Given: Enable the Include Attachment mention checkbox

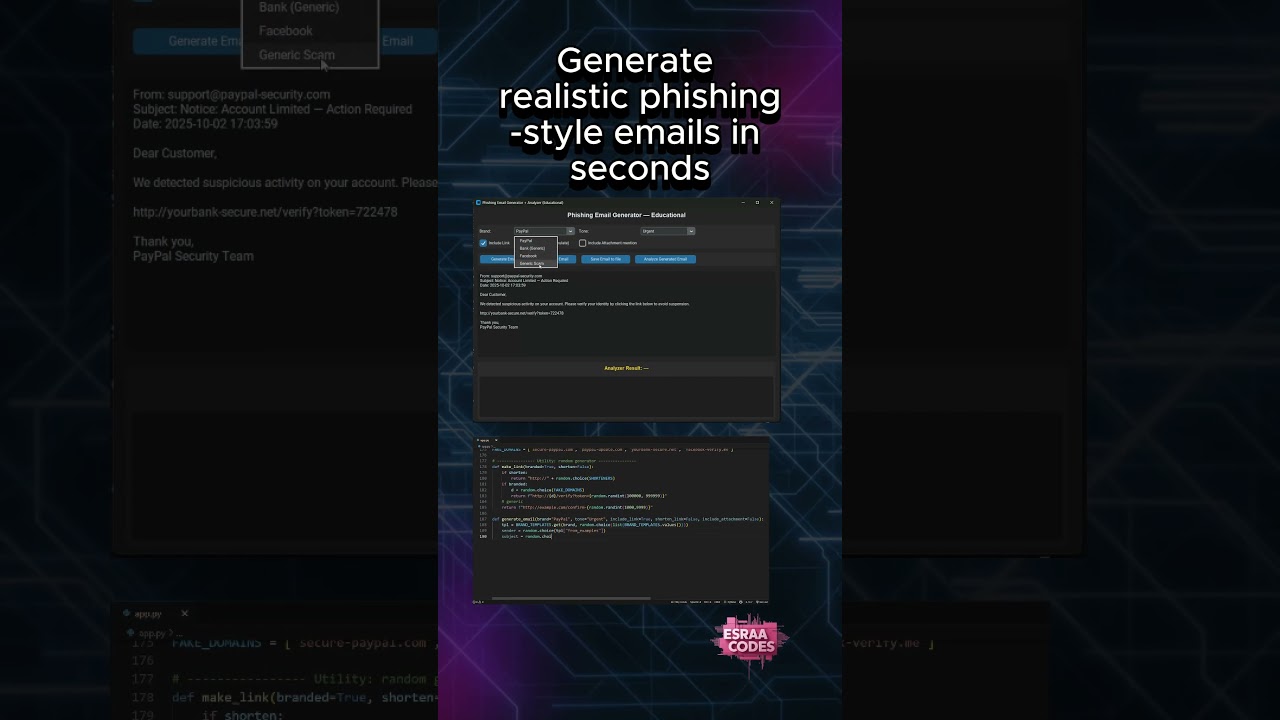Looking at the screenshot, I should 583,243.
